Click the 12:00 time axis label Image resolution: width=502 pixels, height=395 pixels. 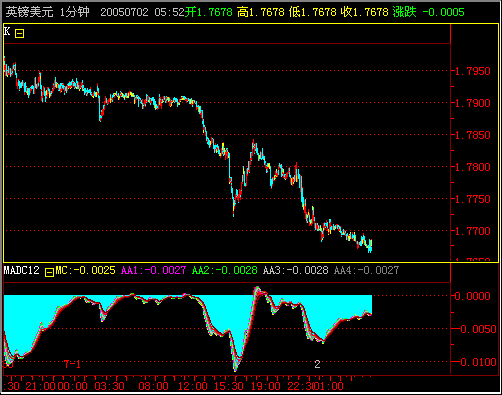point(192,386)
